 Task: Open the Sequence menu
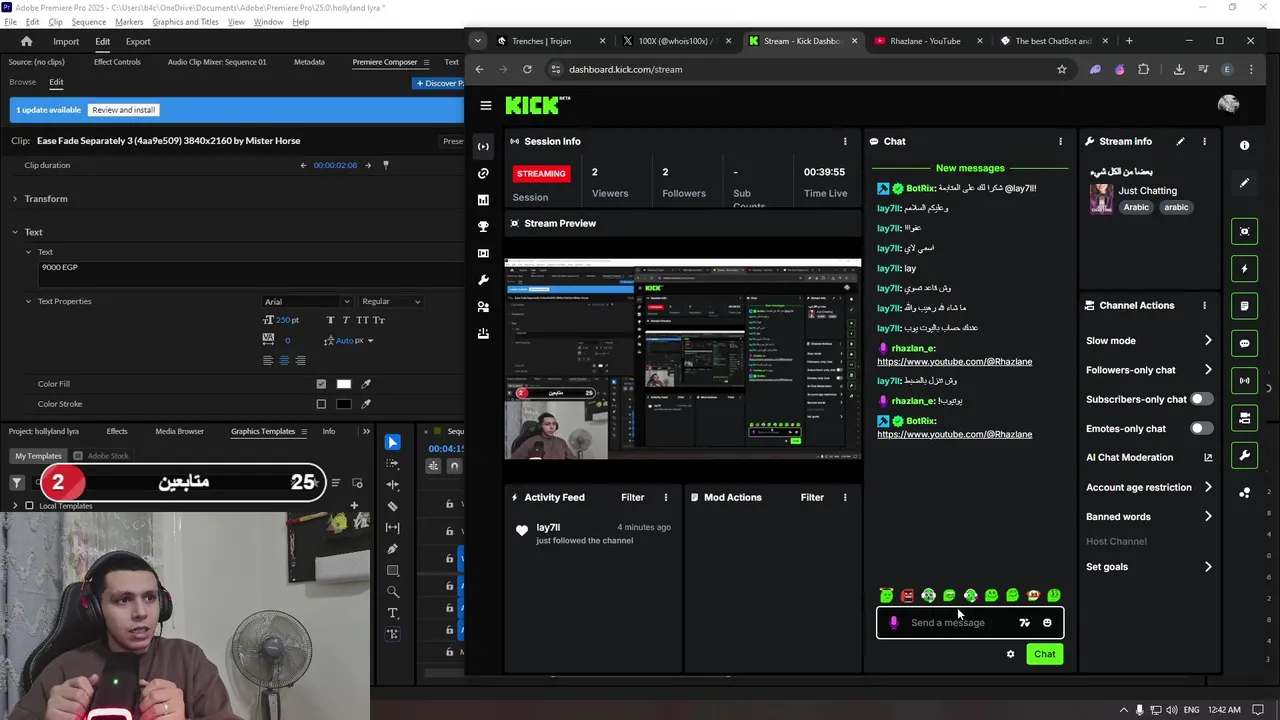pos(89,22)
